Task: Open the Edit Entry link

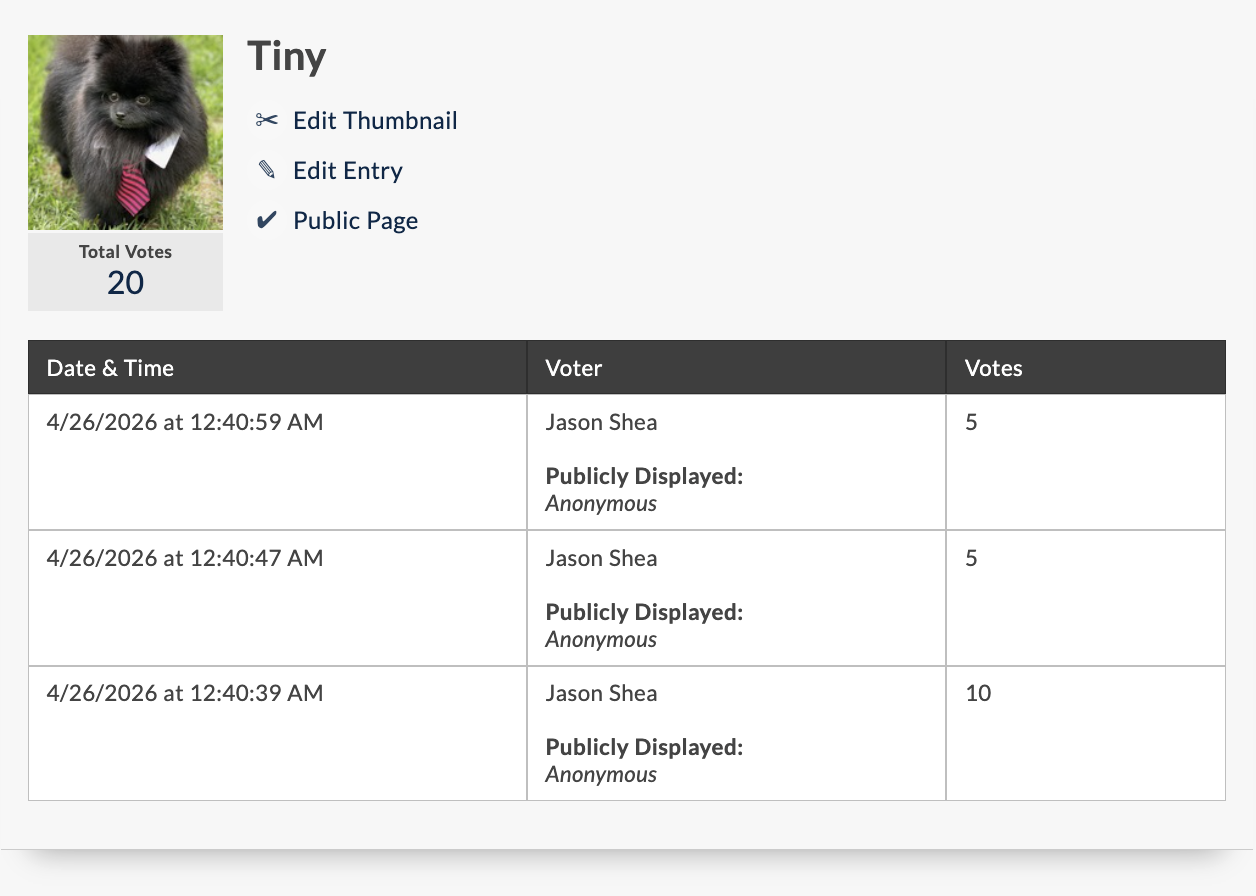Action: [348, 171]
